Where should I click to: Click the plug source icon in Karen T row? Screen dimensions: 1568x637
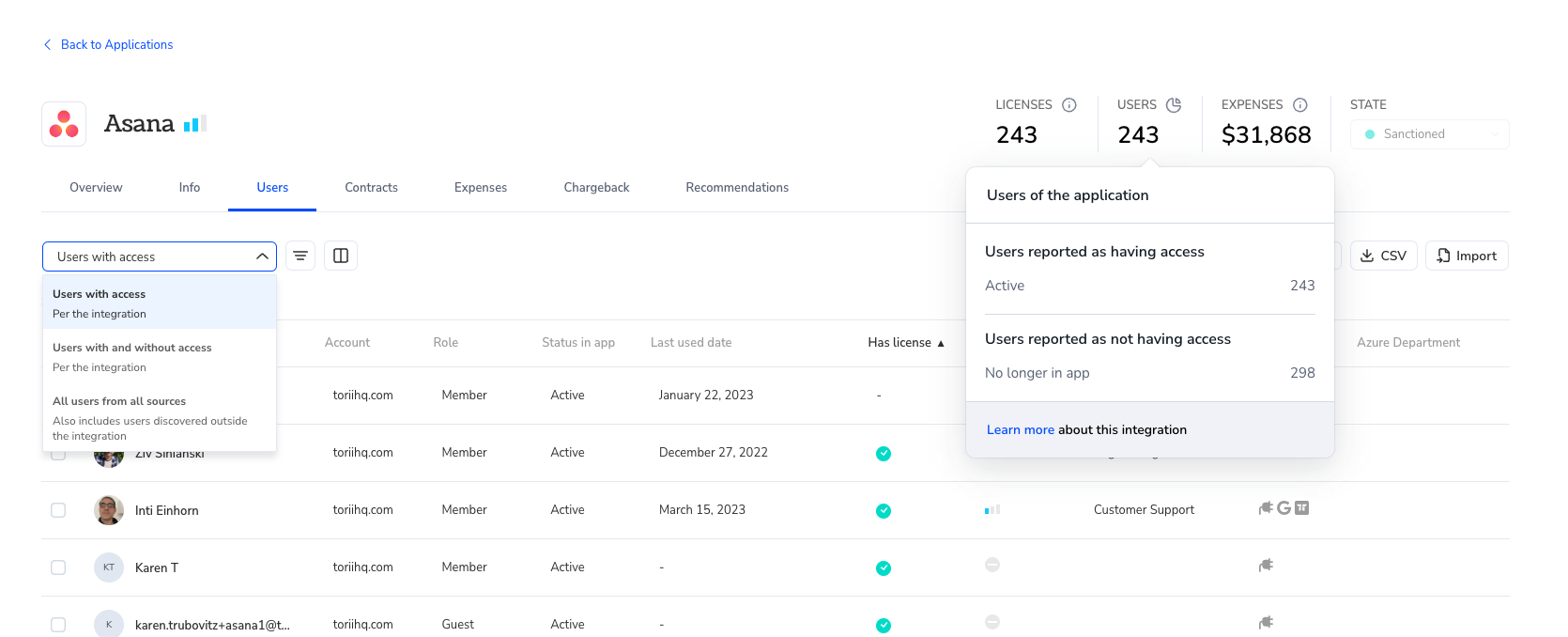click(1266, 566)
